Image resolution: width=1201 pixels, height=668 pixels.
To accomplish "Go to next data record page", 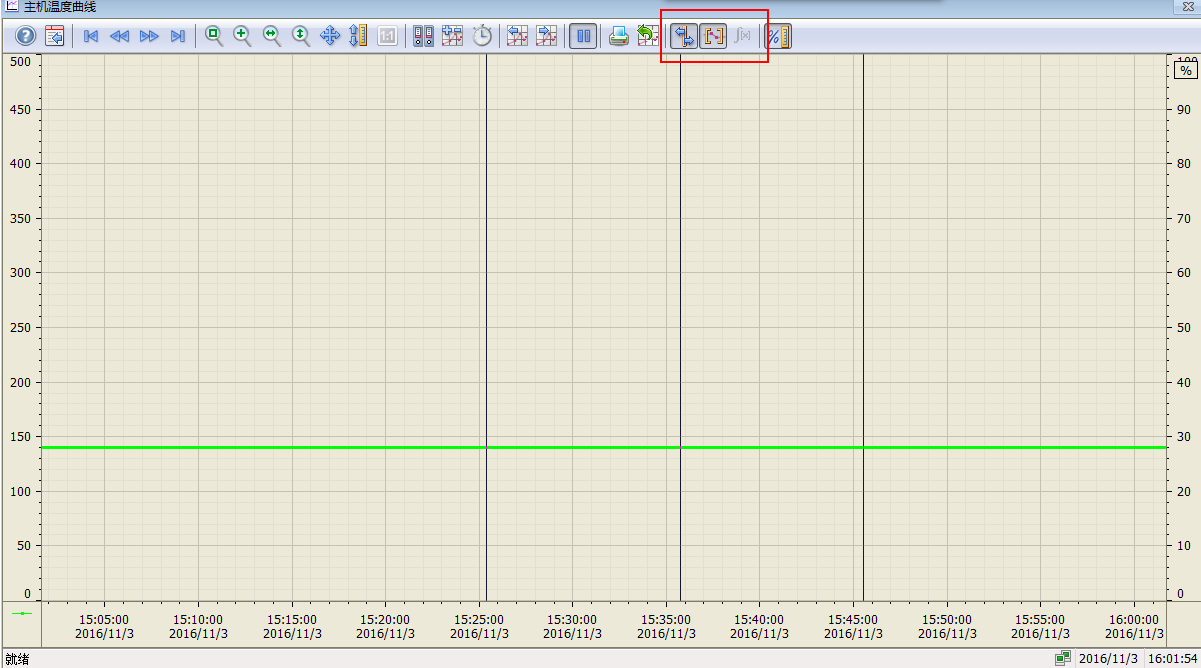I will tap(149, 37).
